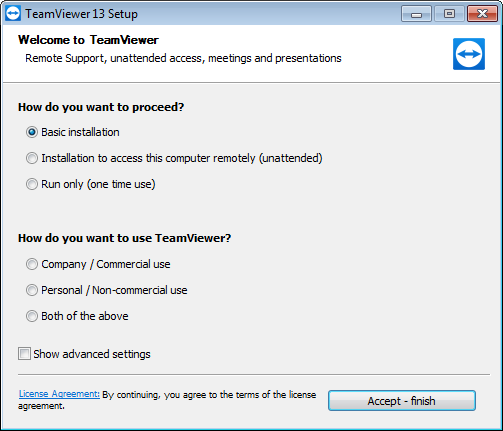This screenshot has height=431, width=503.
Task: Maximize the TeamViewer setup window
Action: (x=449, y=14)
